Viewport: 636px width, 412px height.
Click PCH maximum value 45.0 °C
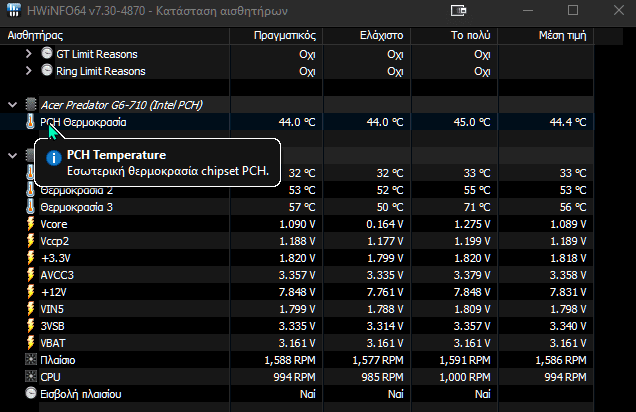472,122
